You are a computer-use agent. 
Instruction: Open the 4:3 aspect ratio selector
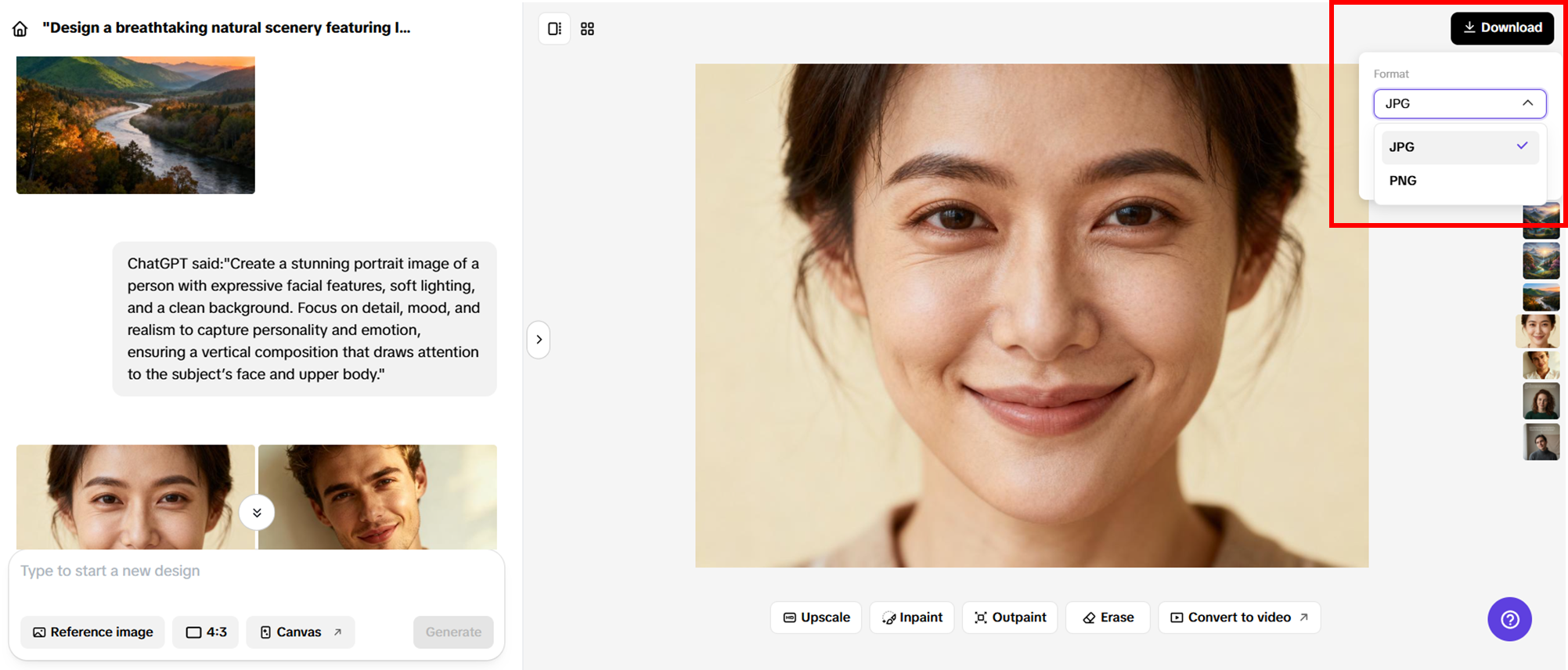pyautogui.click(x=206, y=632)
